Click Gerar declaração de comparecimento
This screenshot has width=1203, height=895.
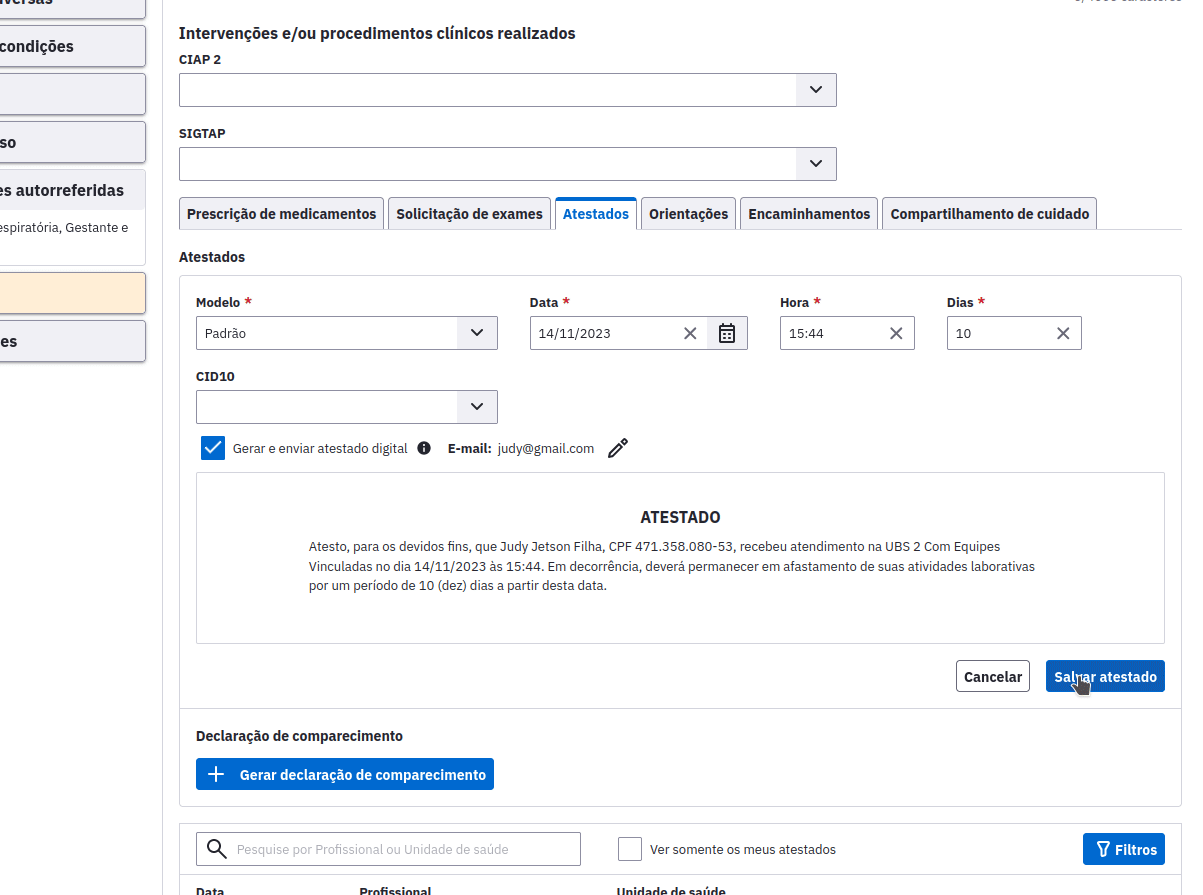345,774
